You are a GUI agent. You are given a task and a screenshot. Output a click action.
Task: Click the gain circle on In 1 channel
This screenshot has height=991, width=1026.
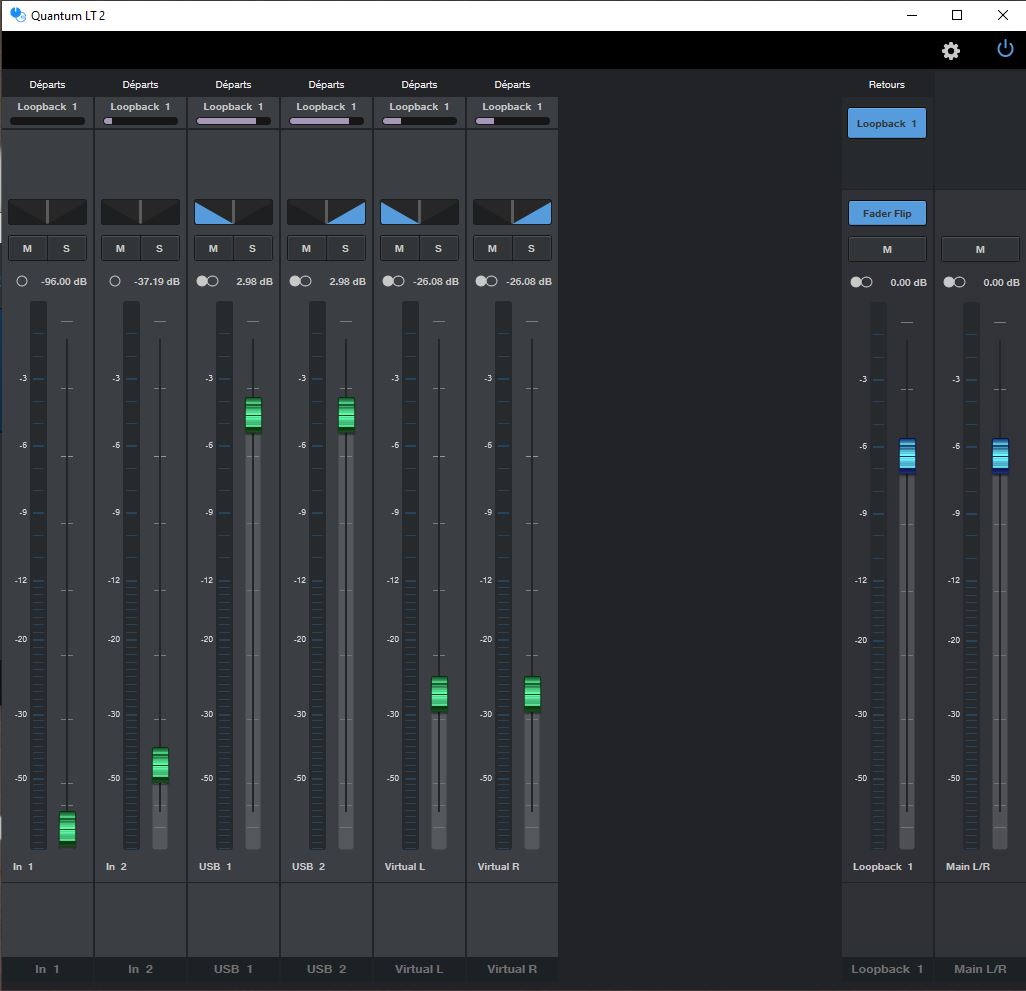pyautogui.click(x=21, y=281)
